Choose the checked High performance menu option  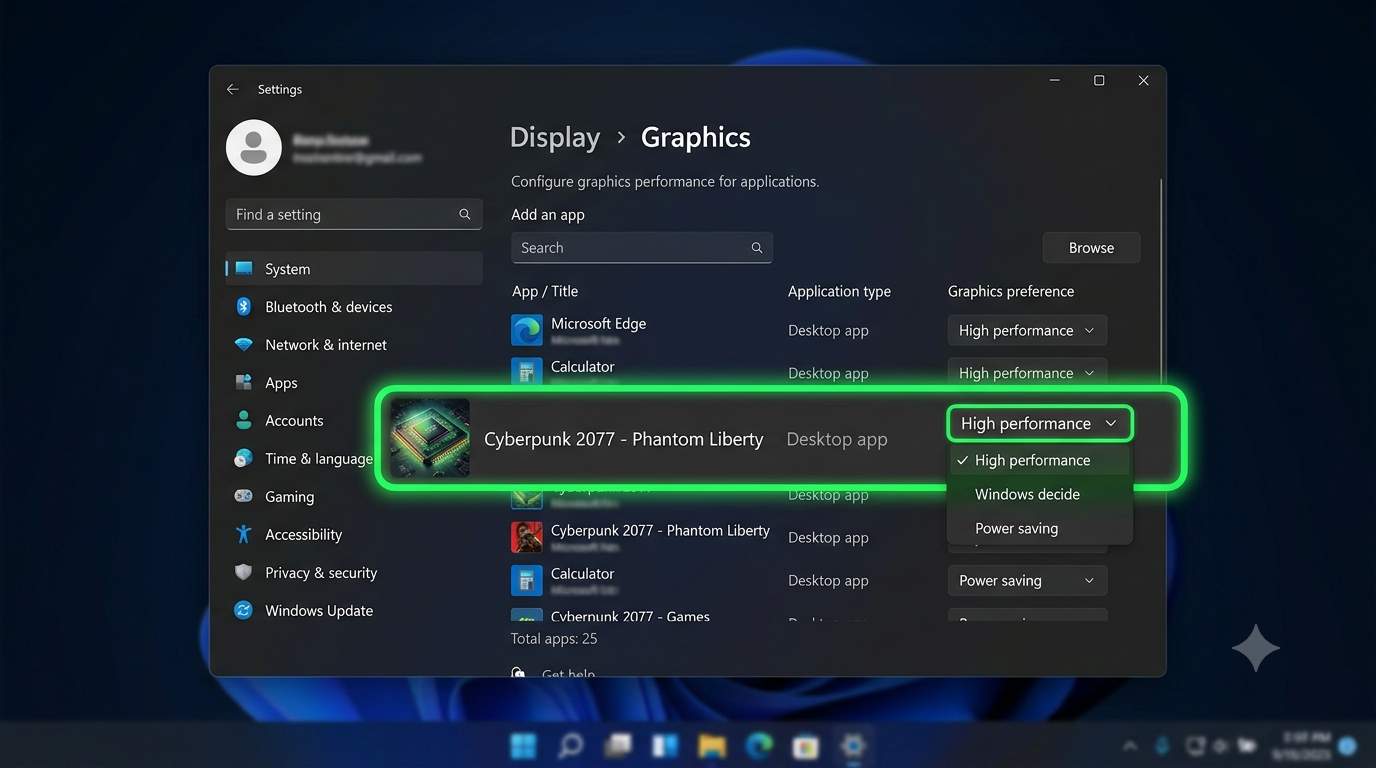pos(1039,460)
